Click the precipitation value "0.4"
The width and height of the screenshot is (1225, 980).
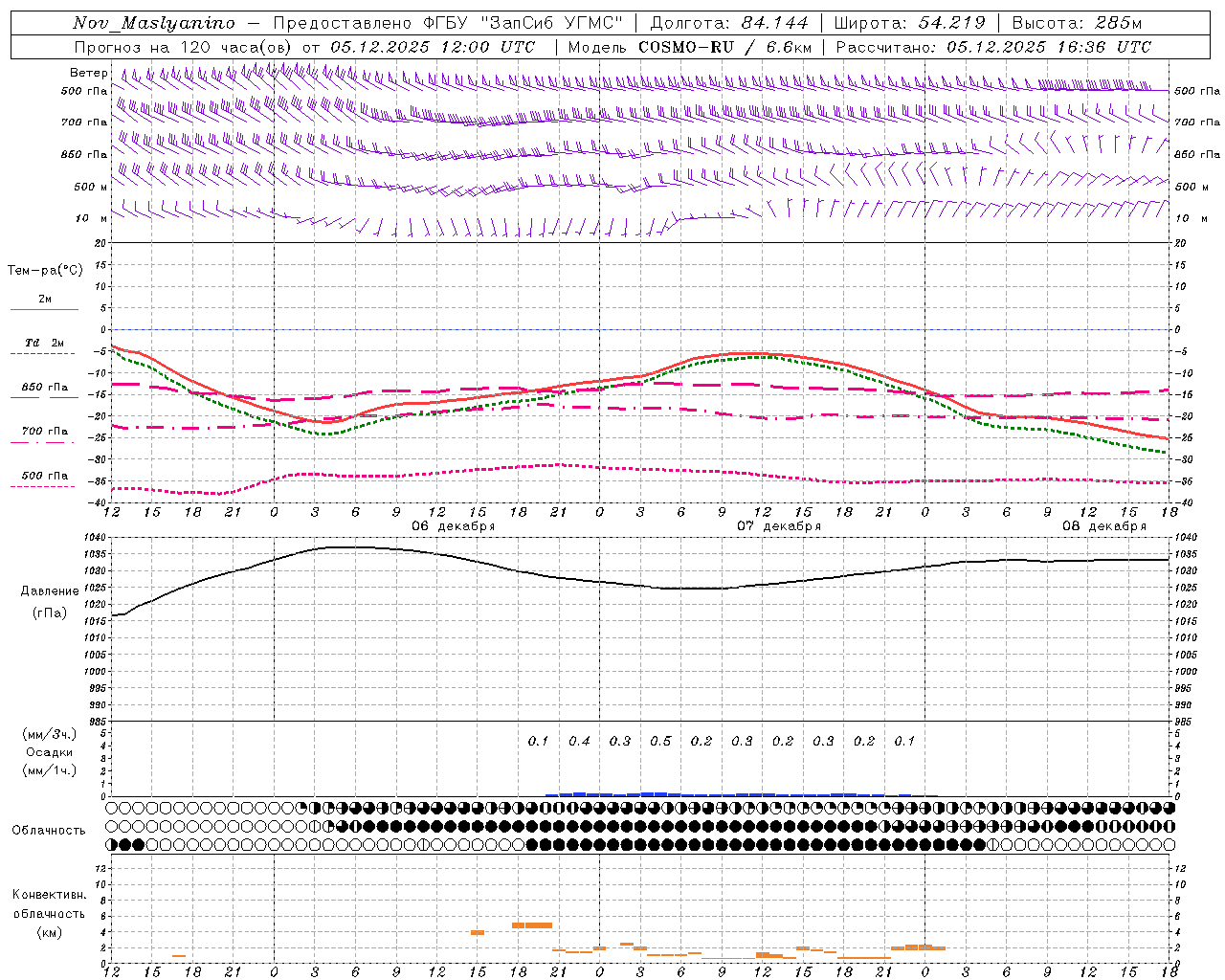point(579,741)
